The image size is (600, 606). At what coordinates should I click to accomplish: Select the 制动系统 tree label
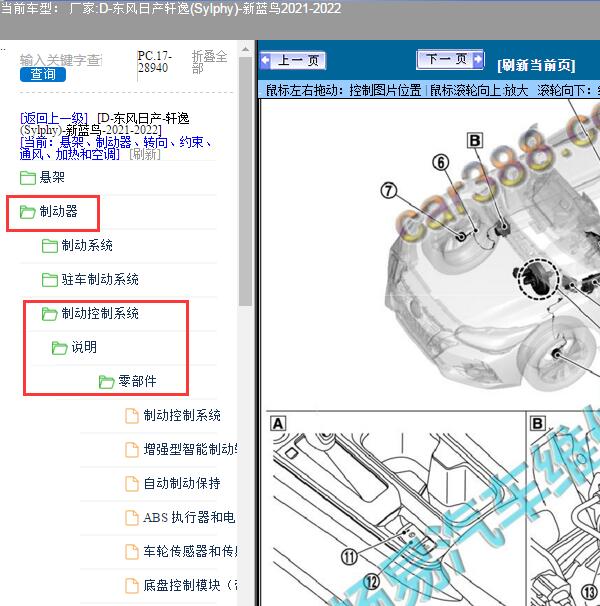point(87,245)
